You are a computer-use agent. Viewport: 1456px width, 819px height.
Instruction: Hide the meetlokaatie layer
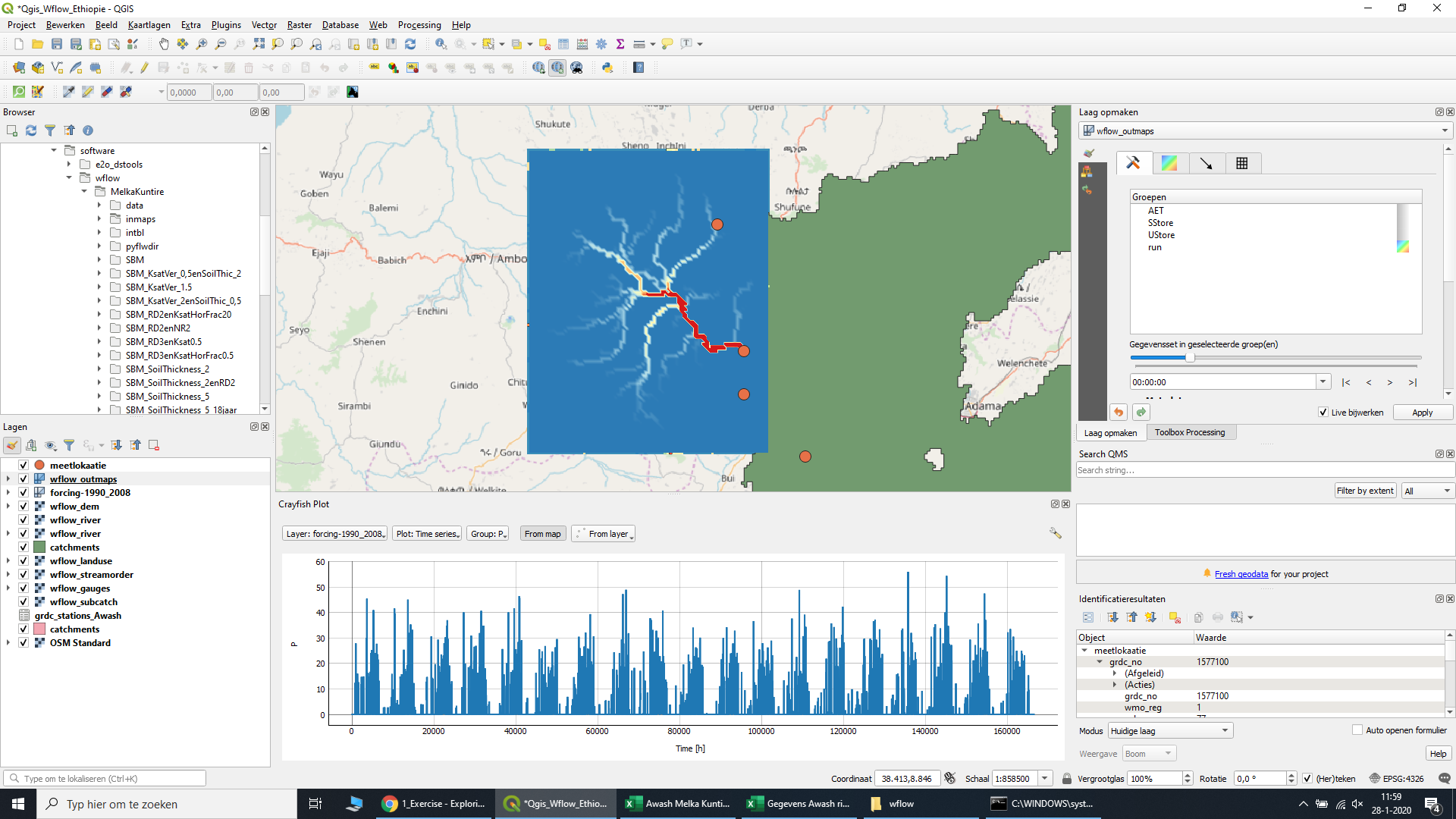click(24, 465)
